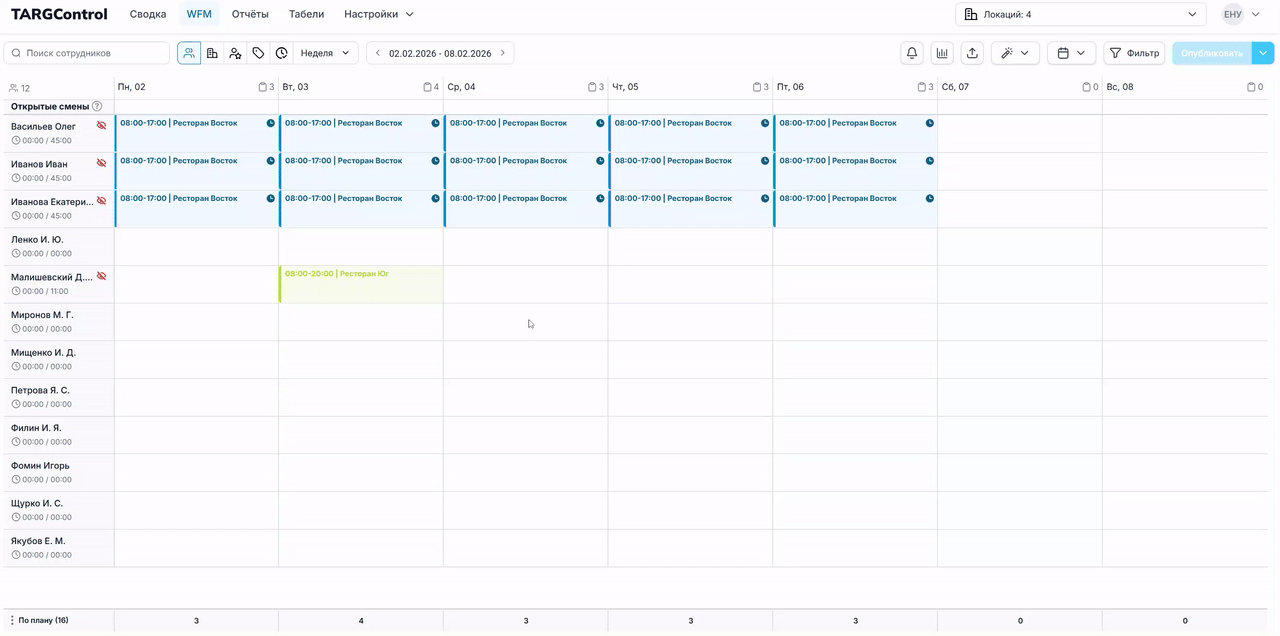The width and height of the screenshot is (1280, 636).
Task: Expand the Неделя period dropdown
Action: click(x=326, y=53)
